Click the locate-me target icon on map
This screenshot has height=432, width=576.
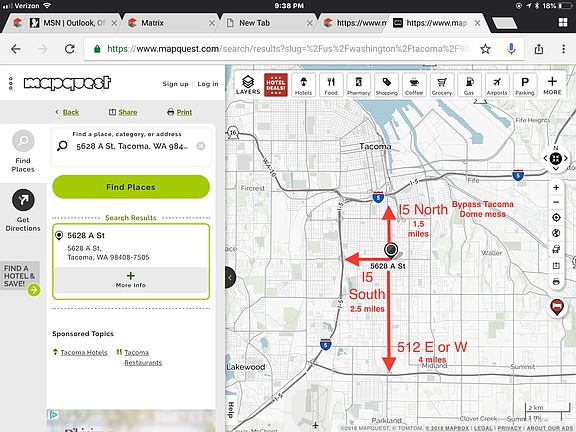[556, 217]
